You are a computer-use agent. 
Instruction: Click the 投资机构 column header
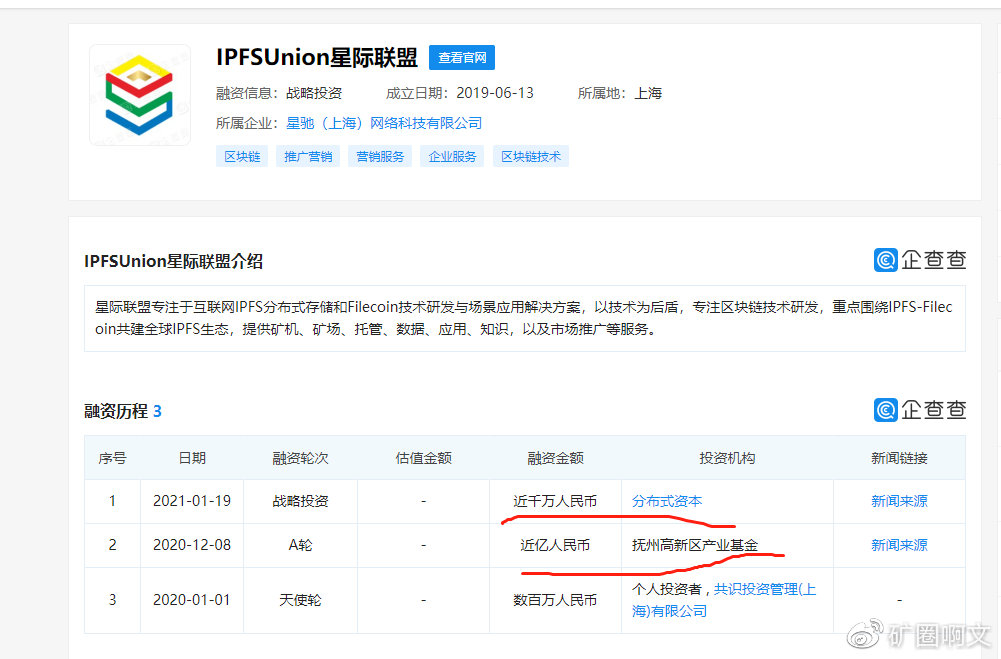pos(727,458)
